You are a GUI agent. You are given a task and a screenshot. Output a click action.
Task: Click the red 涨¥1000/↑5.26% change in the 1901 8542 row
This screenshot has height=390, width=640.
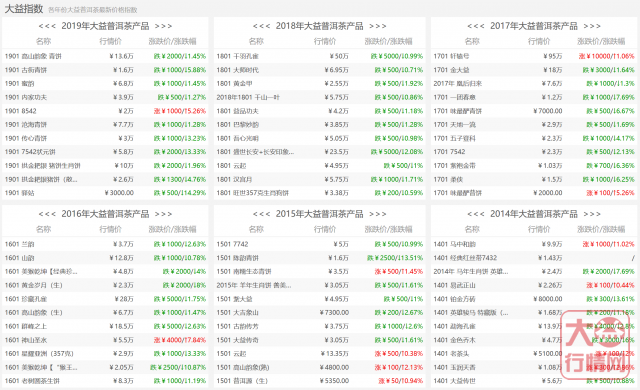coord(180,111)
